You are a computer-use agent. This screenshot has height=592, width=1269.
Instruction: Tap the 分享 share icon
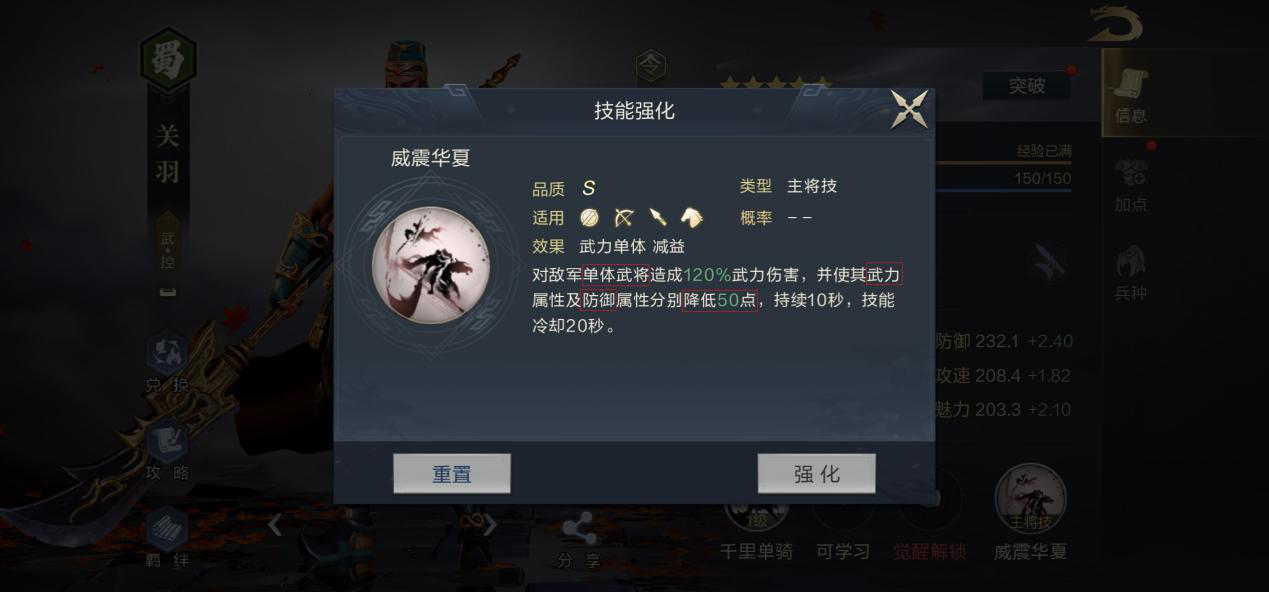click(579, 542)
